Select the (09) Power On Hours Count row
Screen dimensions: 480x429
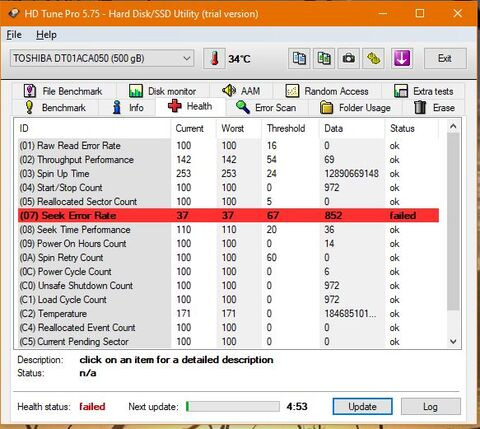[x=228, y=244]
